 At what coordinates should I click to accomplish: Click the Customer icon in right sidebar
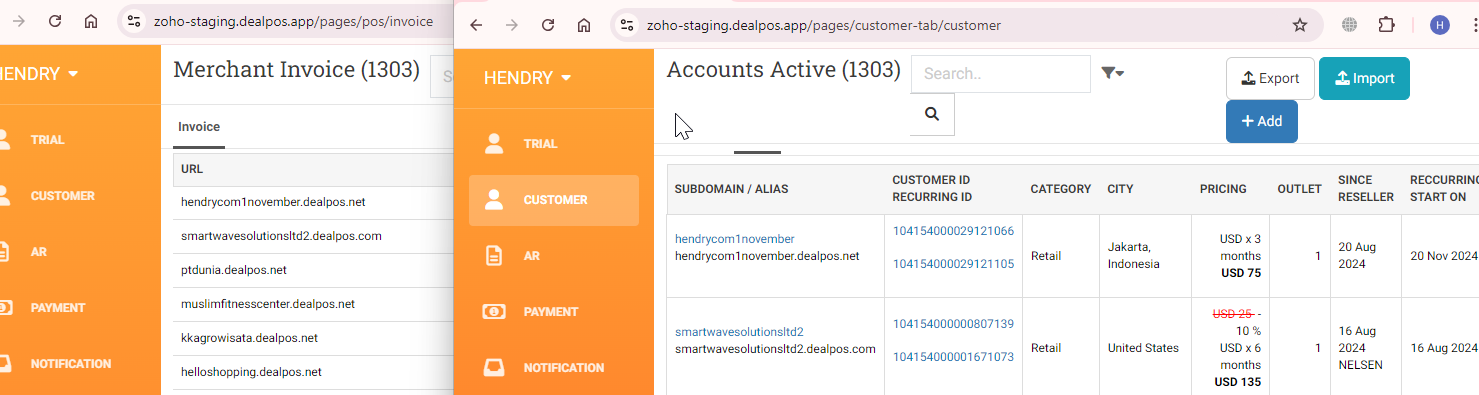point(494,200)
